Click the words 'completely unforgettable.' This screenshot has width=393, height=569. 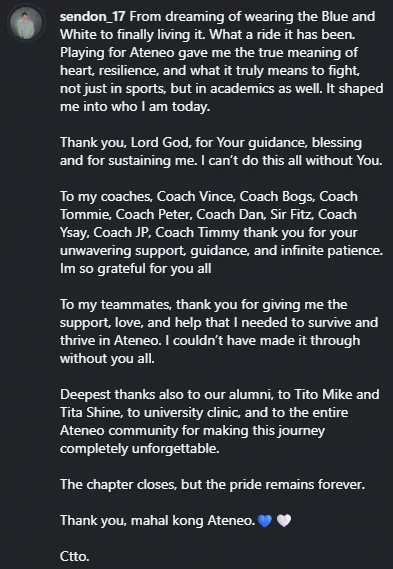(x=140, y=449)
